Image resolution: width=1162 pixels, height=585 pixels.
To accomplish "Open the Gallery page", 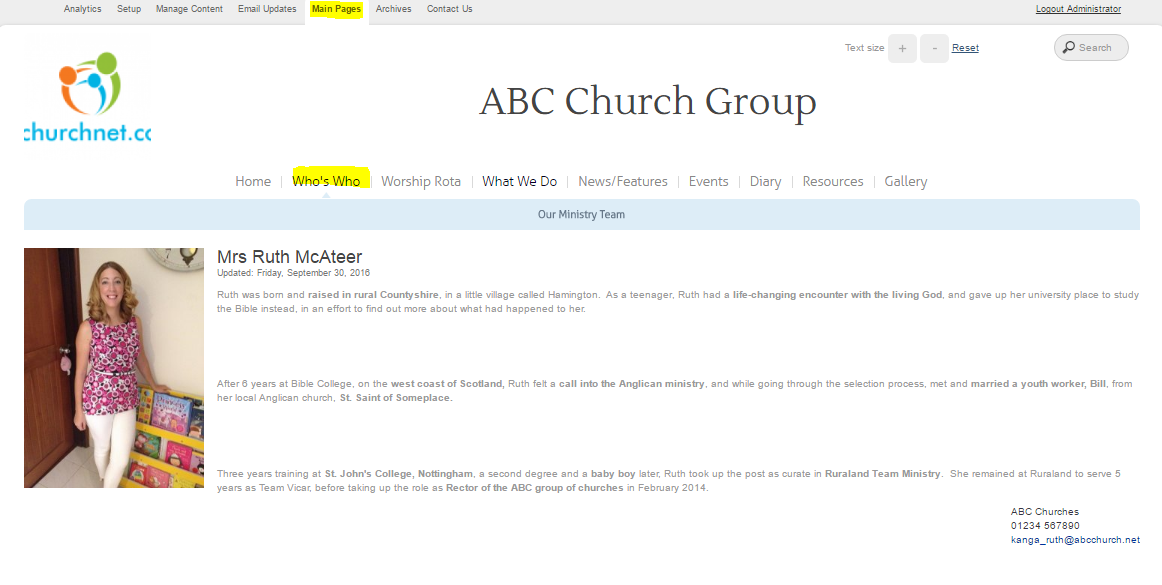I will click(x=905, y=181).
